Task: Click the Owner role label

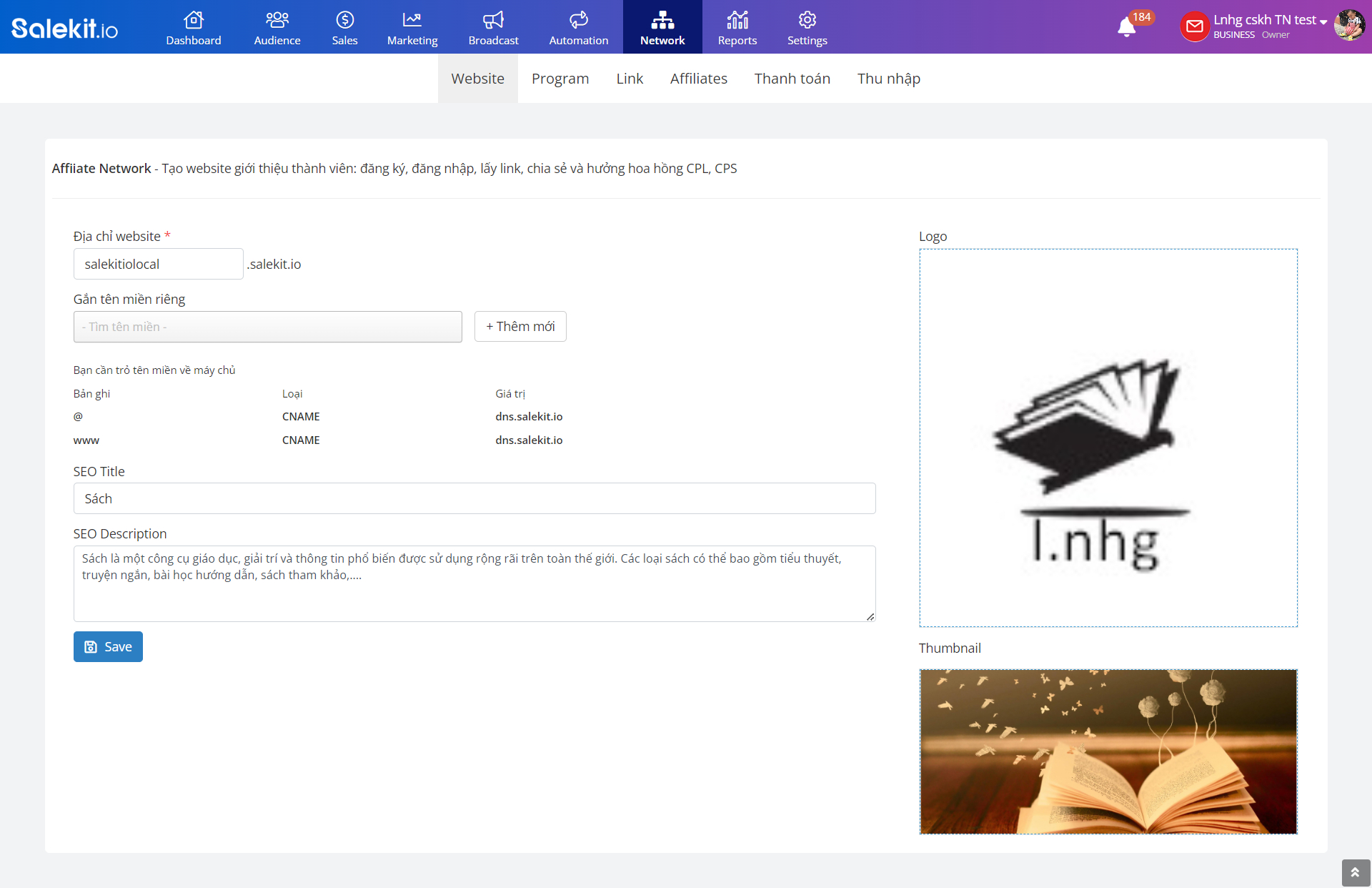Action: pos(1276,35)
